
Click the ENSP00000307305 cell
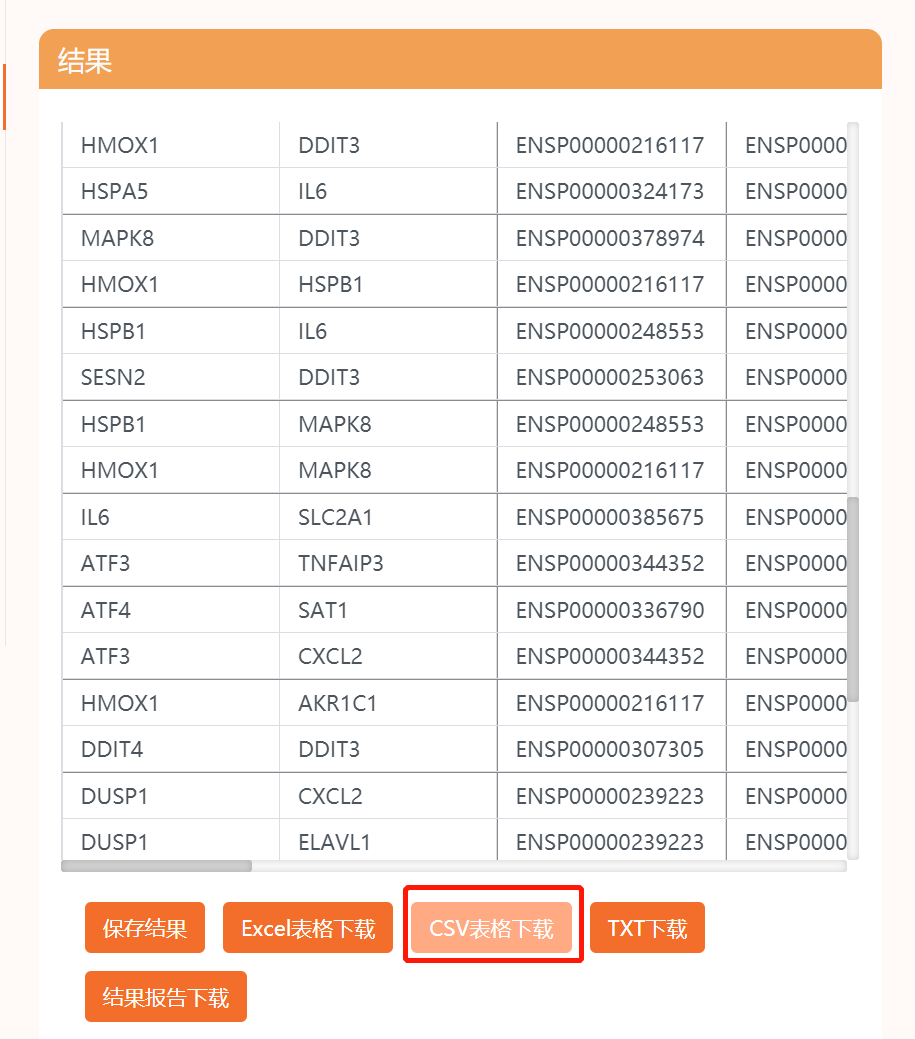coord(610,749)
